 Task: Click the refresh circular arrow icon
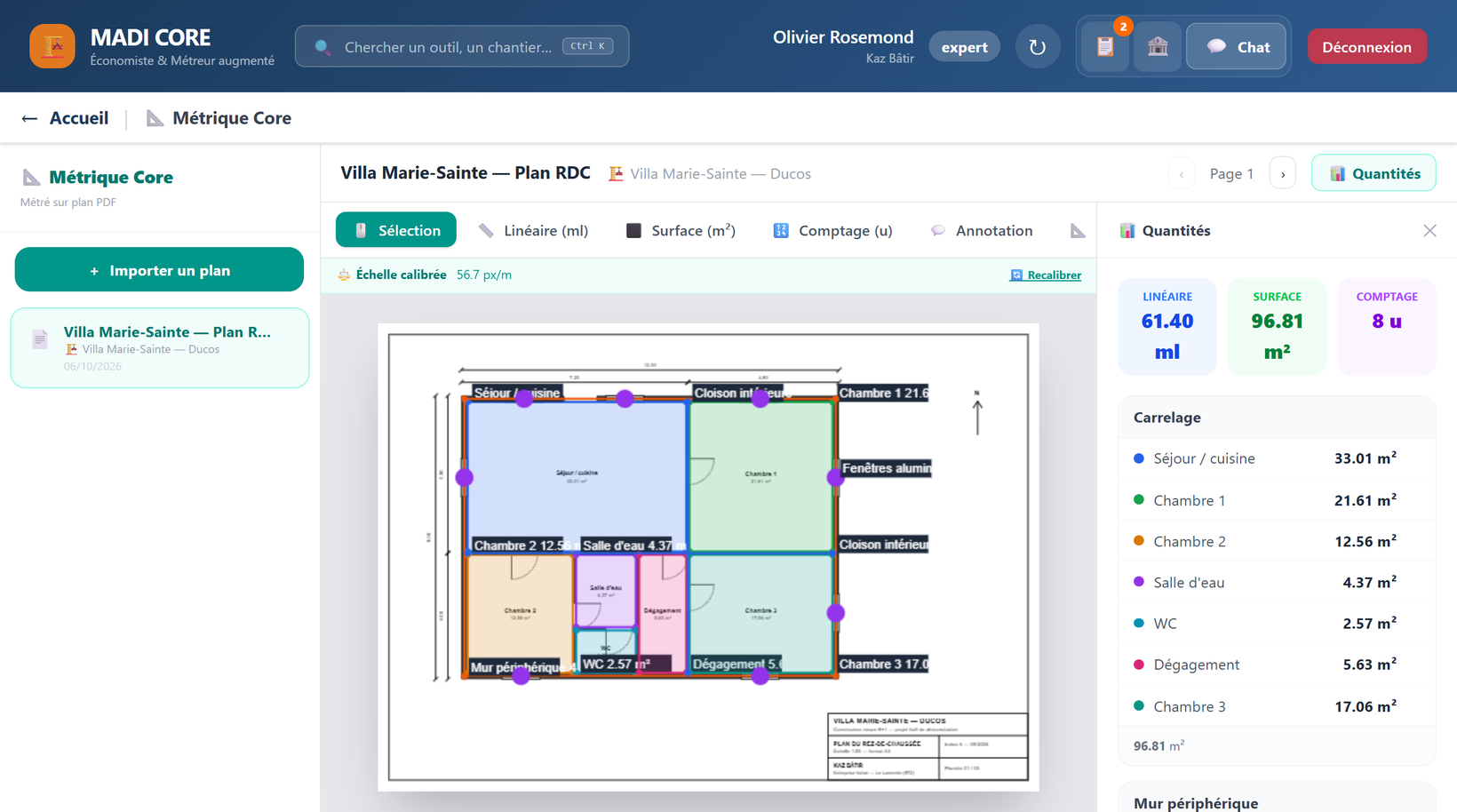tap(1038, 47)
